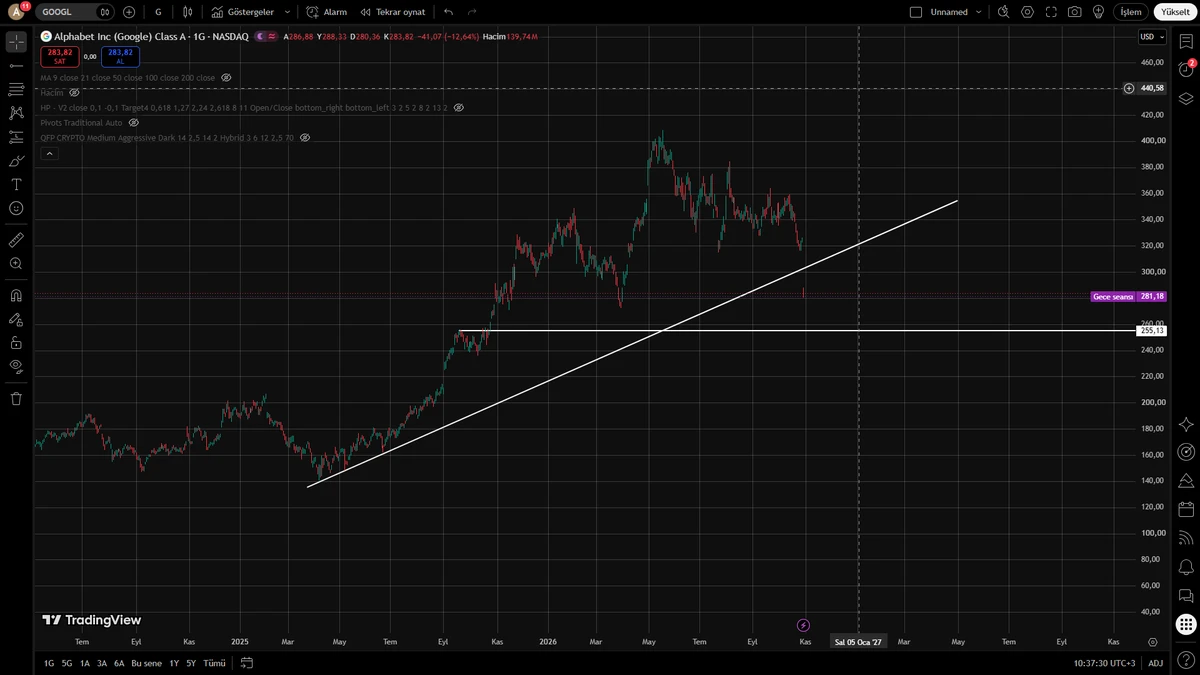Open the quick search icon
Viewport: 1200px width, 675px height.
click(1004, 12)
